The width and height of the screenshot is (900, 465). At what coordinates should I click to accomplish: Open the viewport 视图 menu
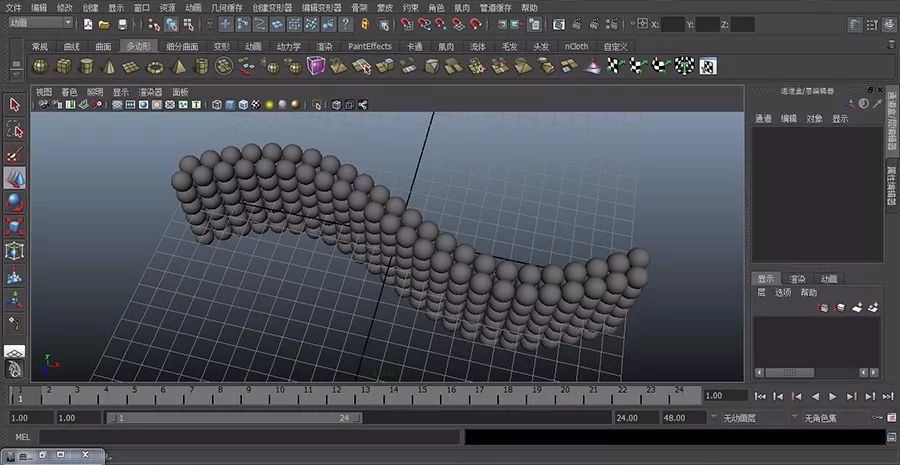(x=44, y=92)
